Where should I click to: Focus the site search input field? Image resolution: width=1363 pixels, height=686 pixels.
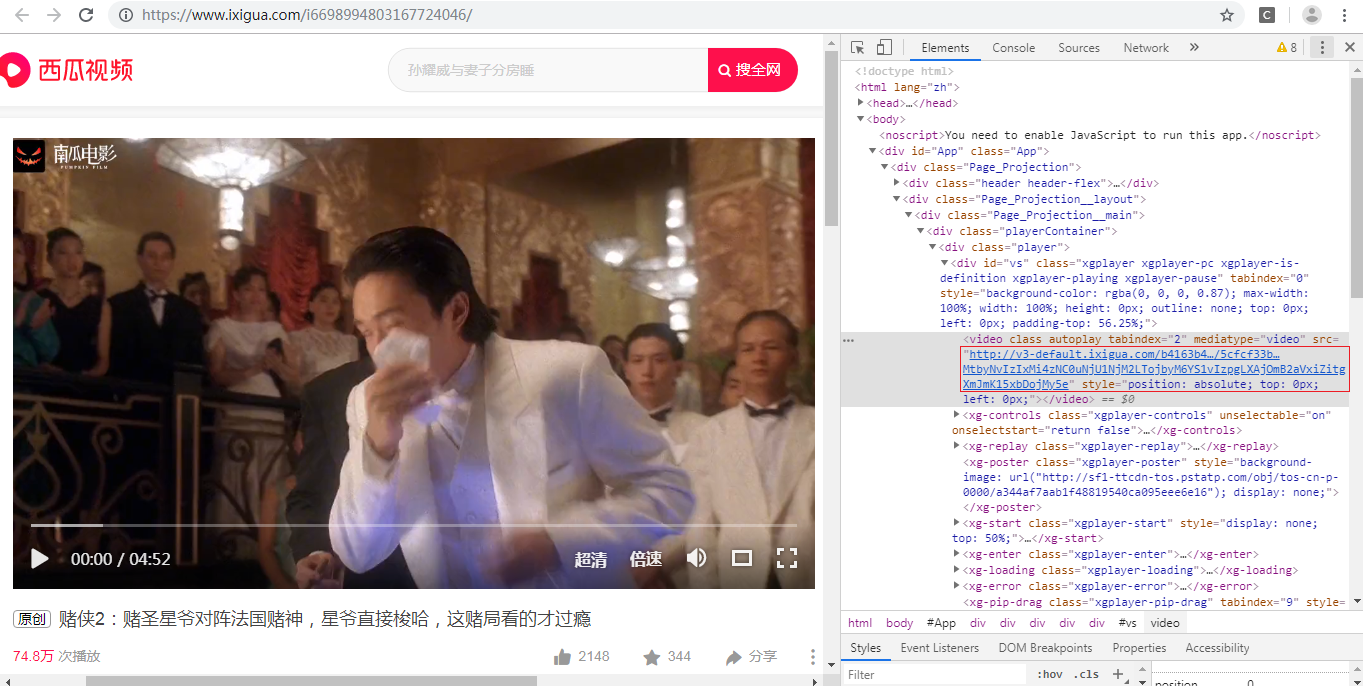[x=548, y=70]
